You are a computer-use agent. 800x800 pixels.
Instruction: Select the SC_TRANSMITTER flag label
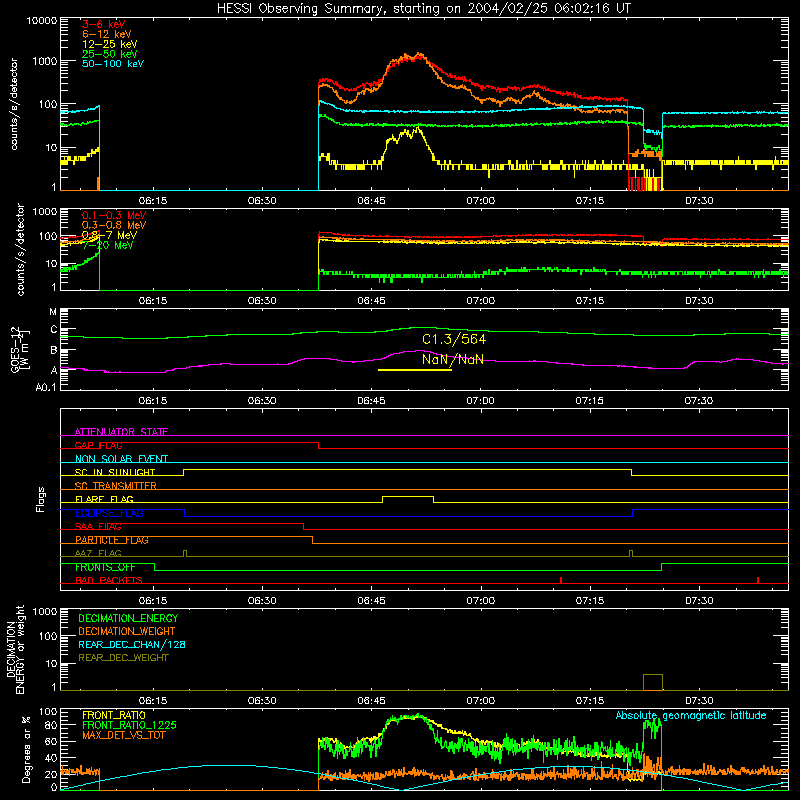point(116,486)
